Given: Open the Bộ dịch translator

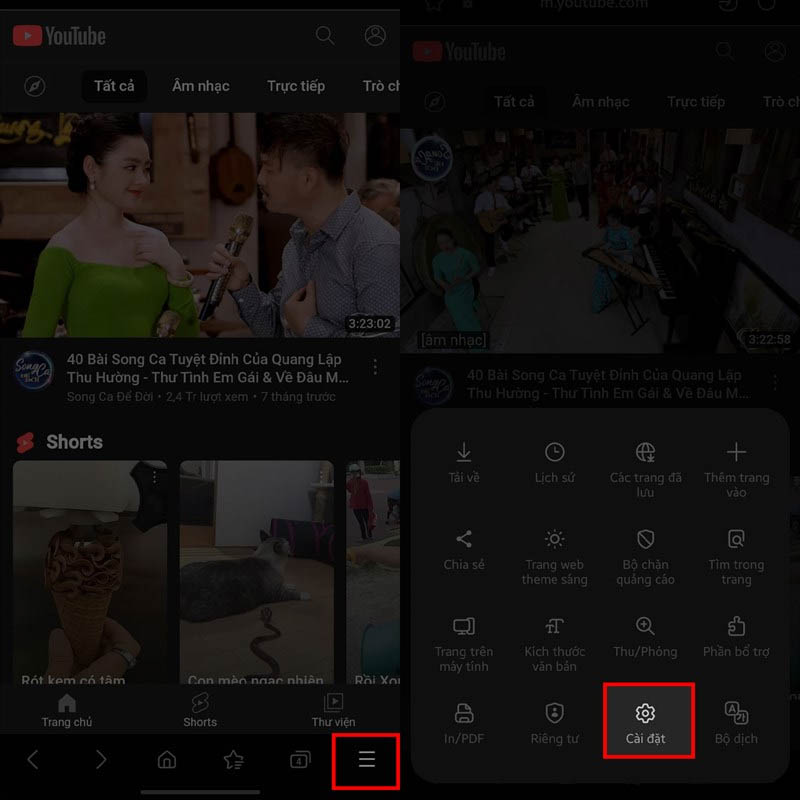Looking at the screenshot, I should pyautogui.click(x=736, y=714).
